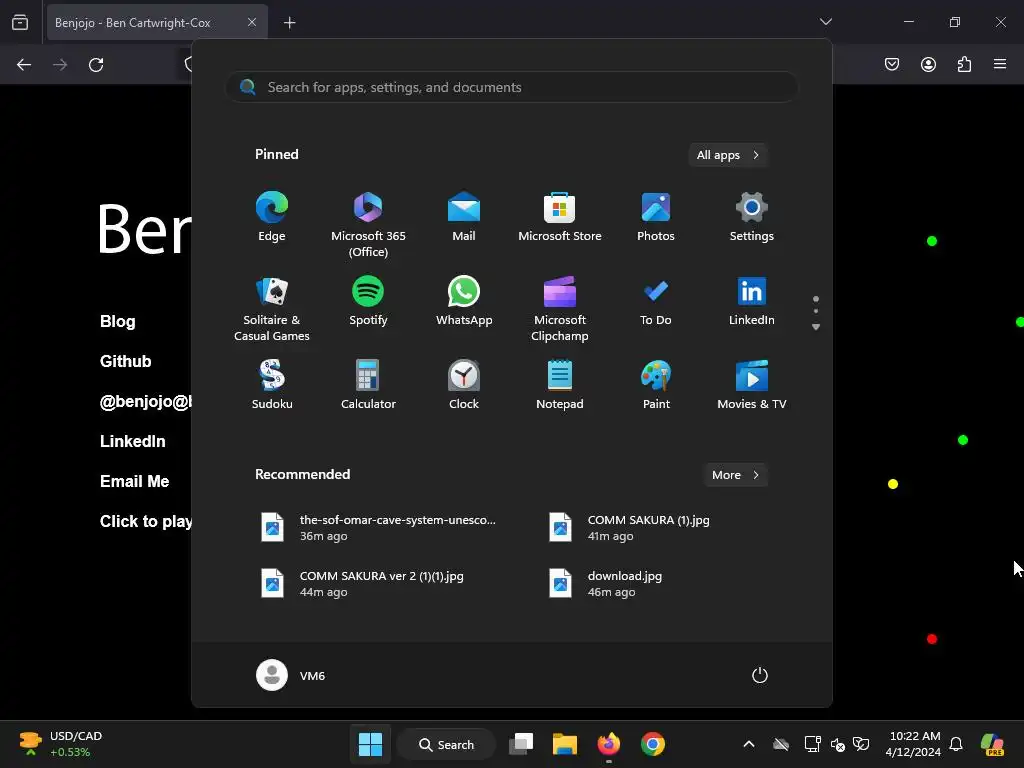Open the Mail app
Image resolution: width=1024 pixels, height=768 pixels.
[x=464, y=216]
